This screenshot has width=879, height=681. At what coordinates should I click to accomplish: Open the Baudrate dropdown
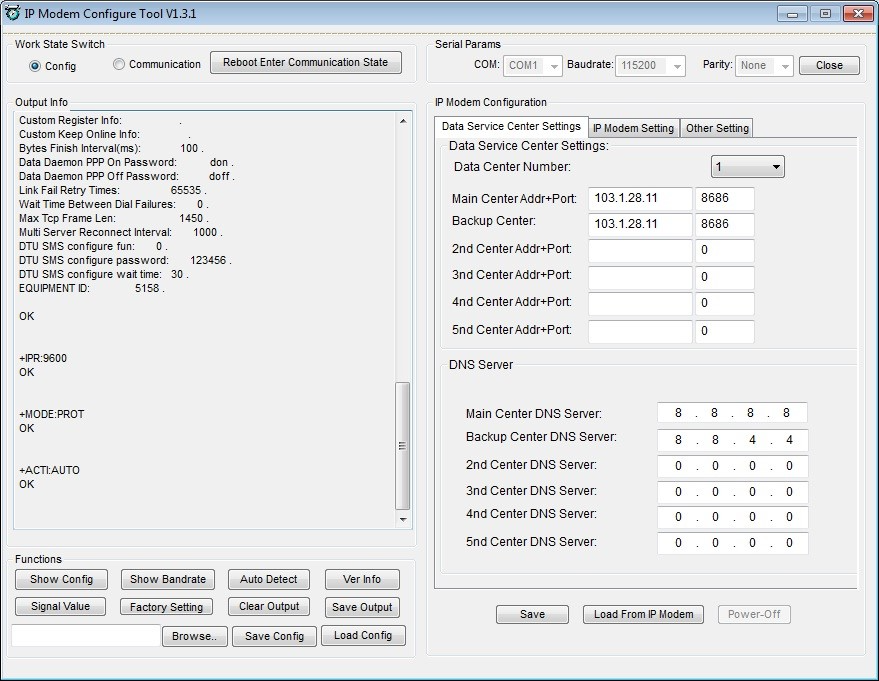pos(651,66)
